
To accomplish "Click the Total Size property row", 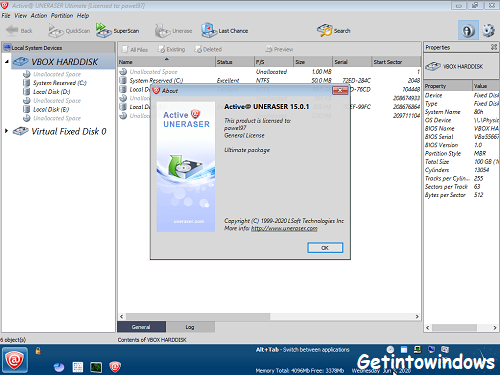I will tap(462, 162).
